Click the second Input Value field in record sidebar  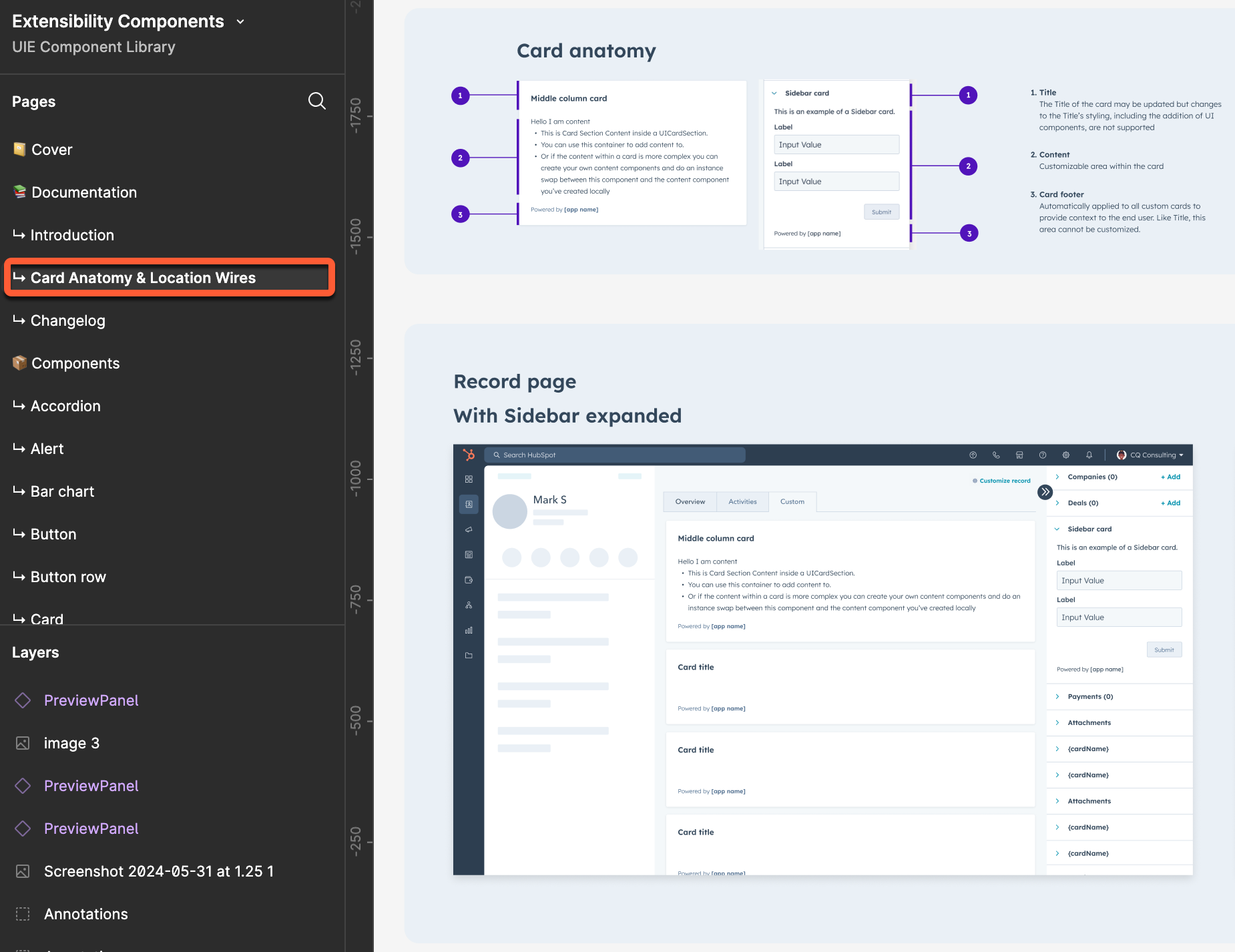[1119, 617]
